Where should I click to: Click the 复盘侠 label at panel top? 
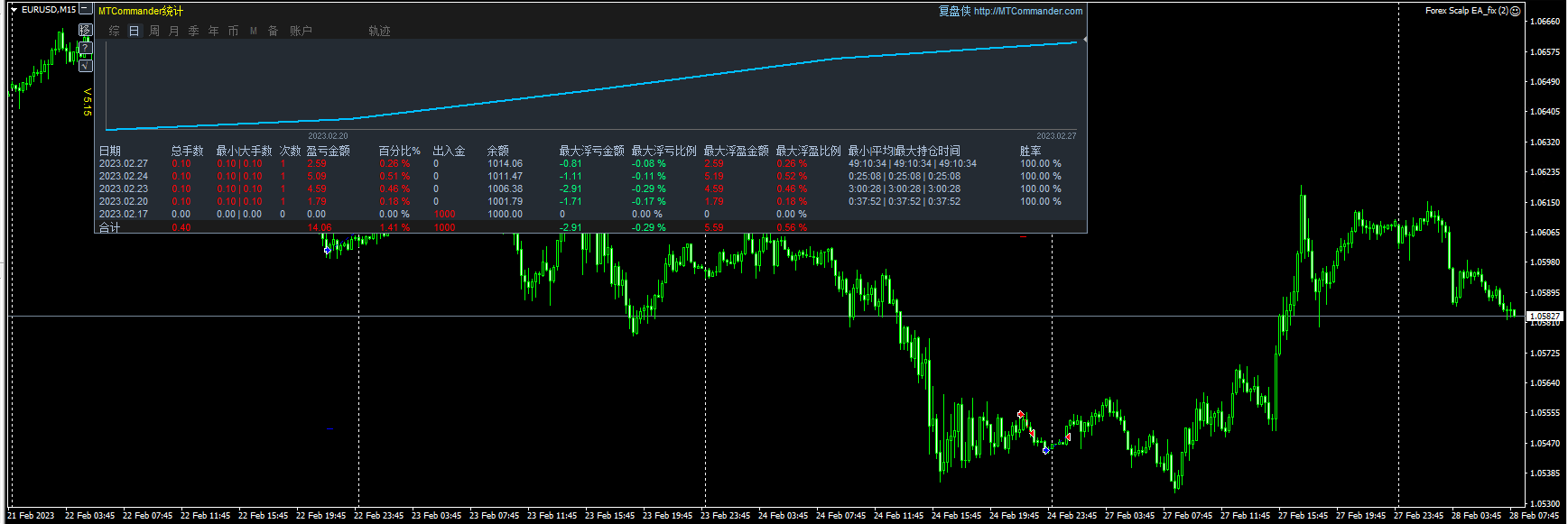[954, 11]
